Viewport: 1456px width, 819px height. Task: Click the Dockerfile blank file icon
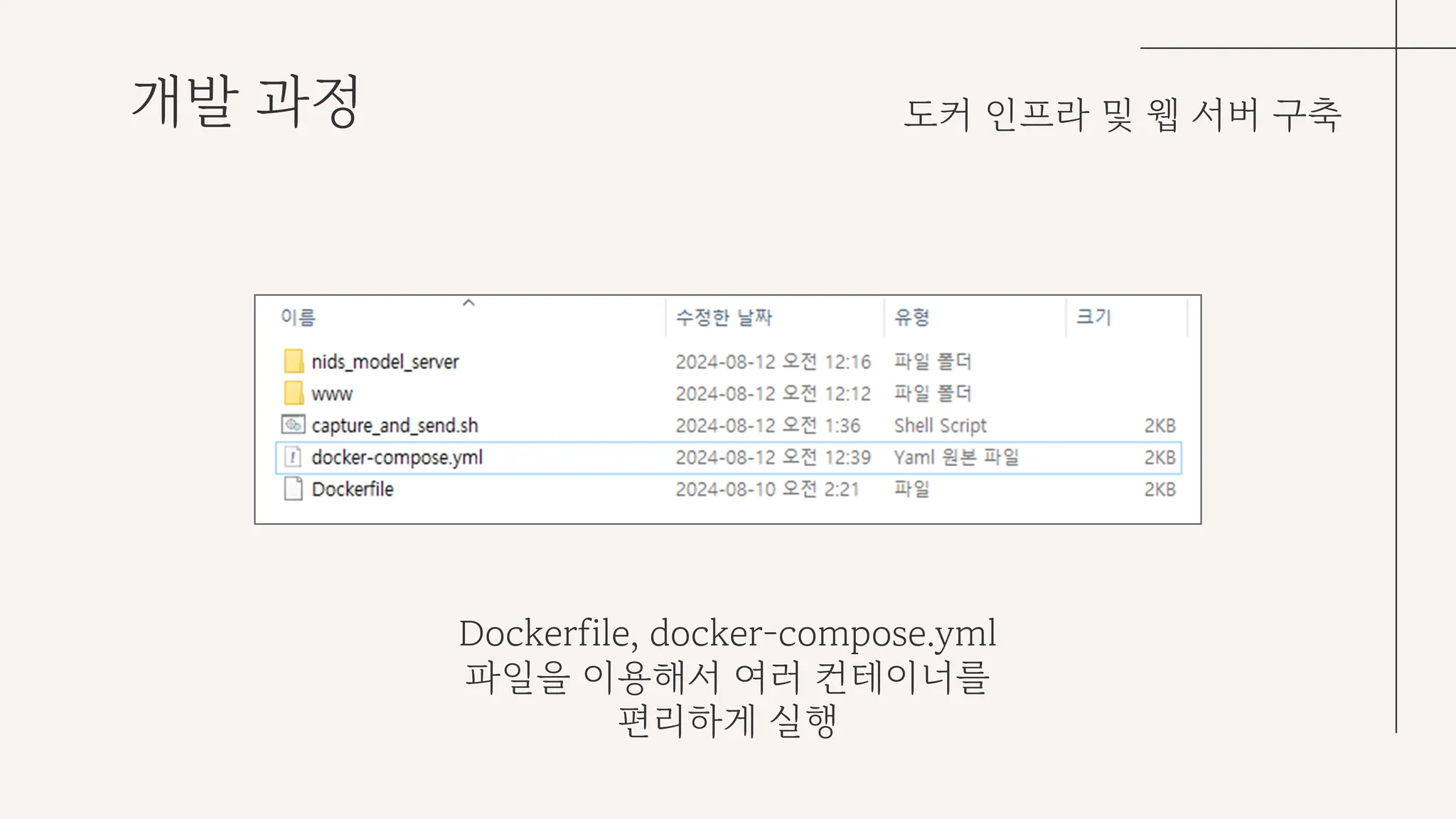[x=293, y=489]
